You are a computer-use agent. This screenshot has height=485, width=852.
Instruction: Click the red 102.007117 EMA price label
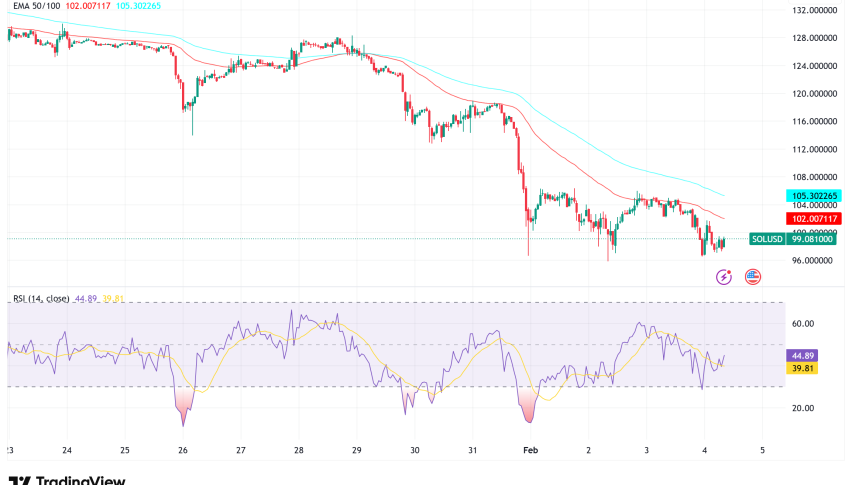[813, 218]
